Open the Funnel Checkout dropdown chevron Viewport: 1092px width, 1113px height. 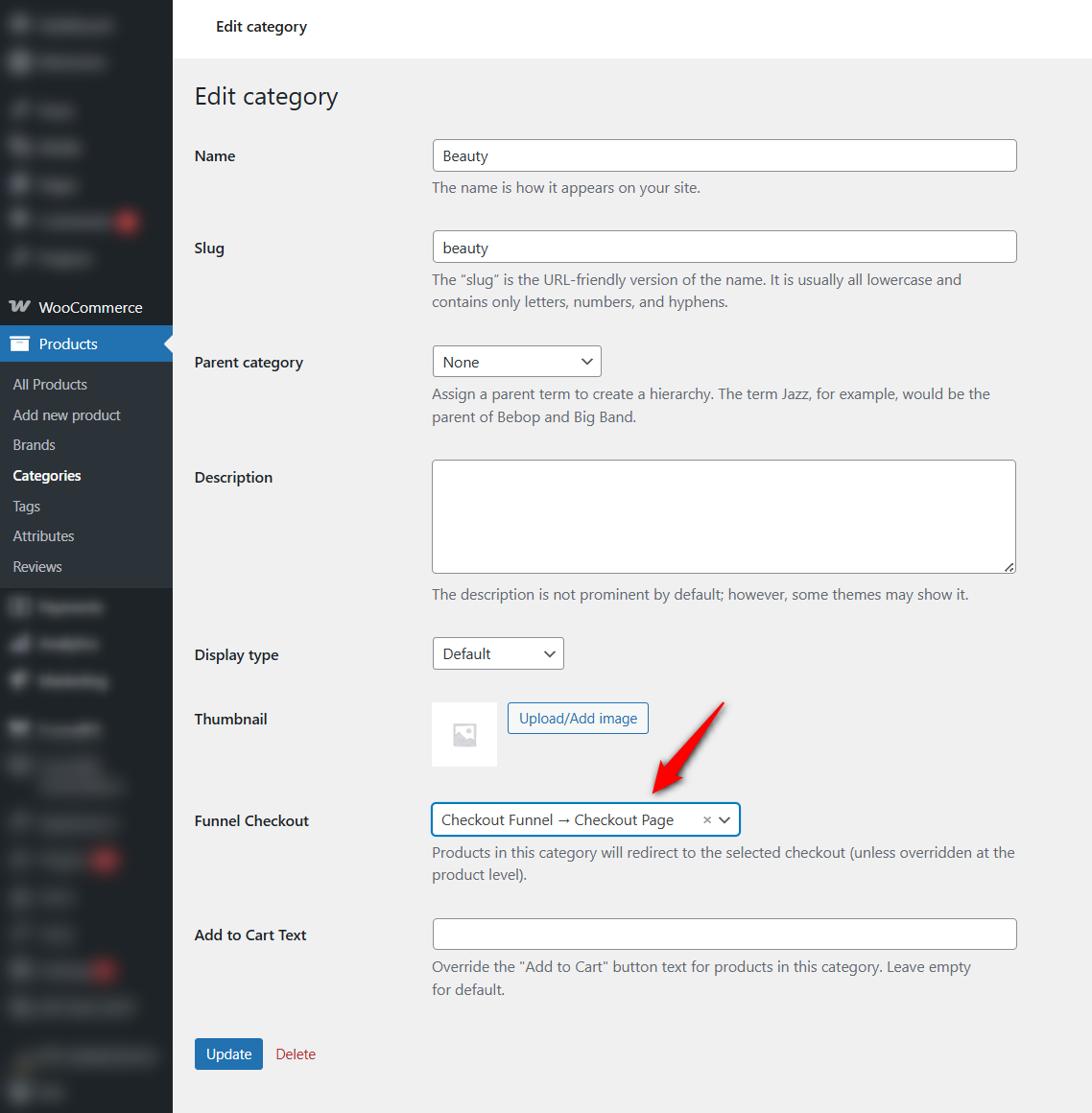[724, 819]
